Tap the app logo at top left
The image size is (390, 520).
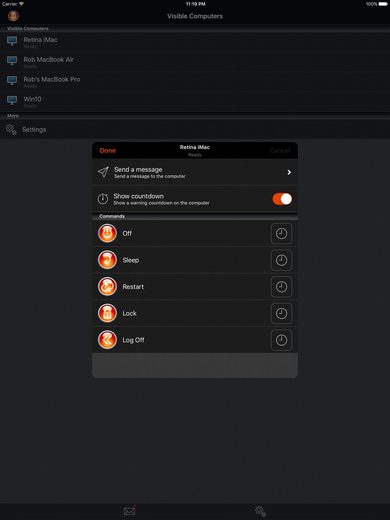tap(13, 15)
